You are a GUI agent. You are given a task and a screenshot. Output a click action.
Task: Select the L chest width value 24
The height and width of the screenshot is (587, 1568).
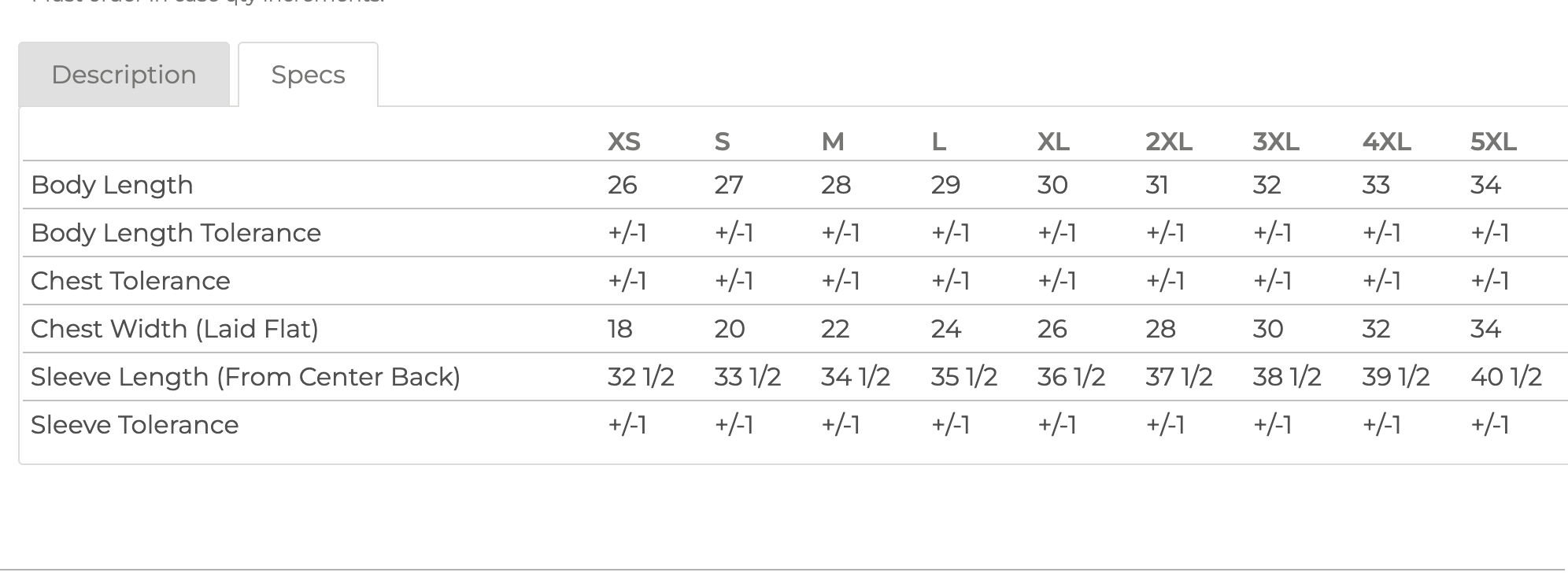pyautogui.click(x=945, y=329)
